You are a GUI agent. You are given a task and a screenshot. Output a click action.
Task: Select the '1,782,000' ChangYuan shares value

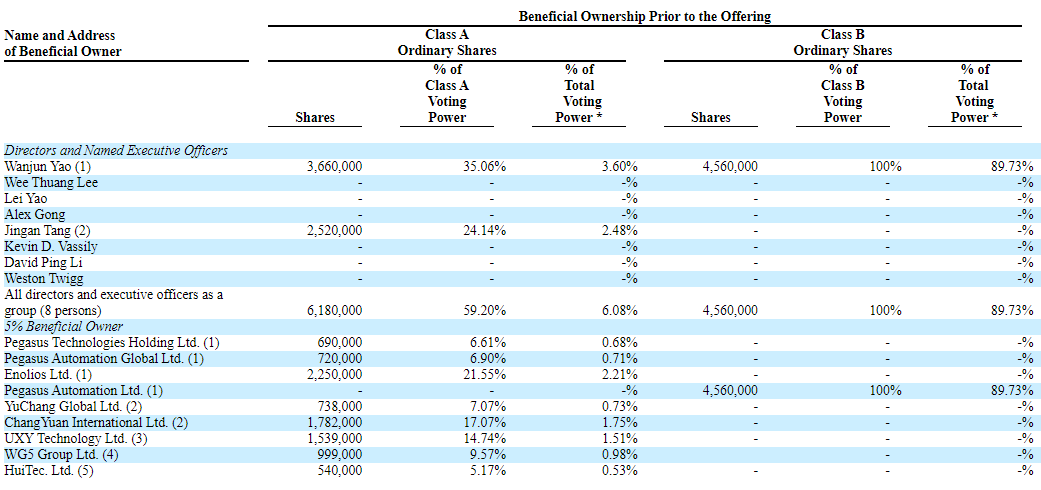335,422
